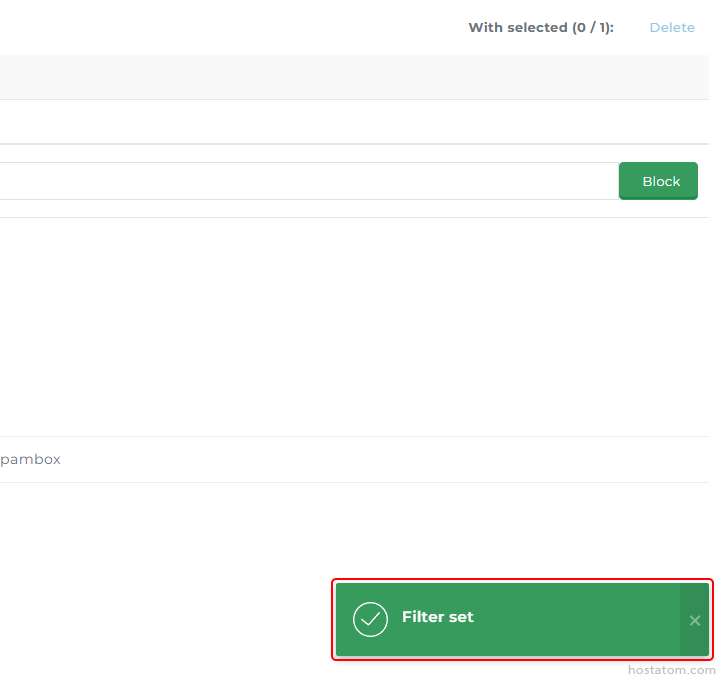Open the spambox link in the list
The image size is (720, 678).
point(30,459)
